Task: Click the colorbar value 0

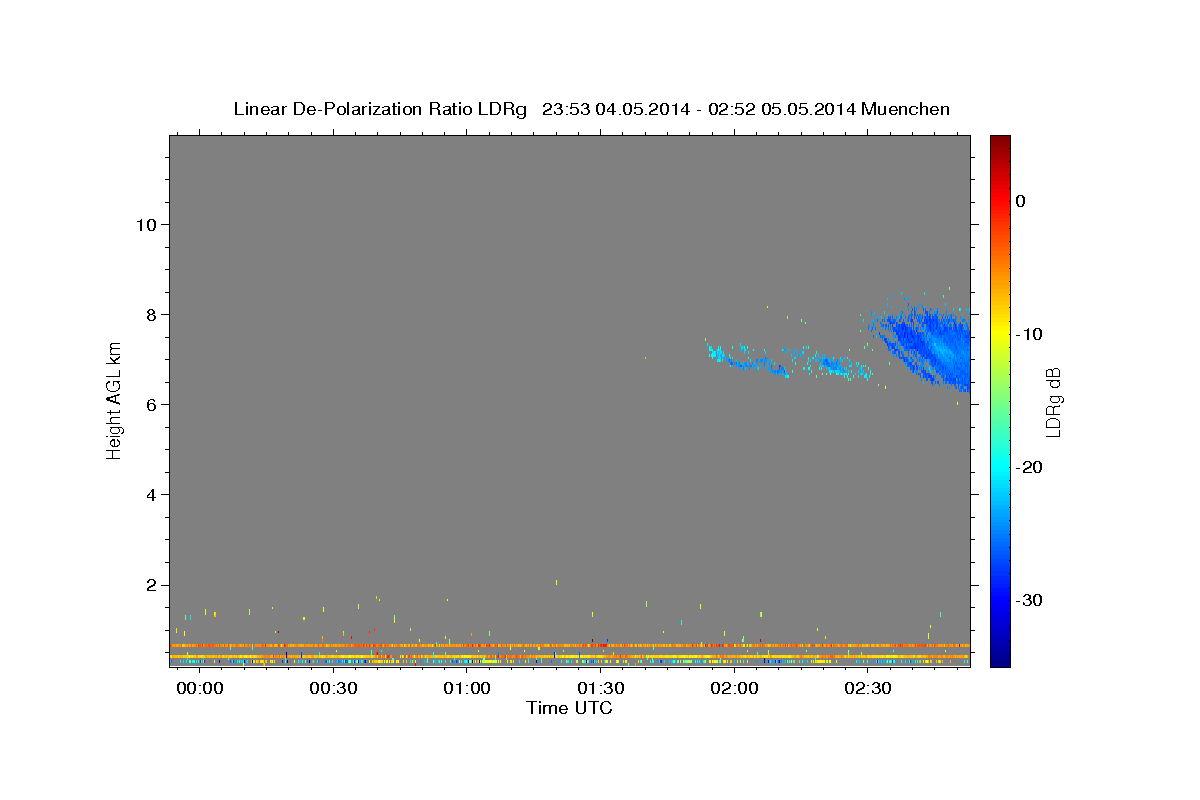Action: pos(1021,201)
